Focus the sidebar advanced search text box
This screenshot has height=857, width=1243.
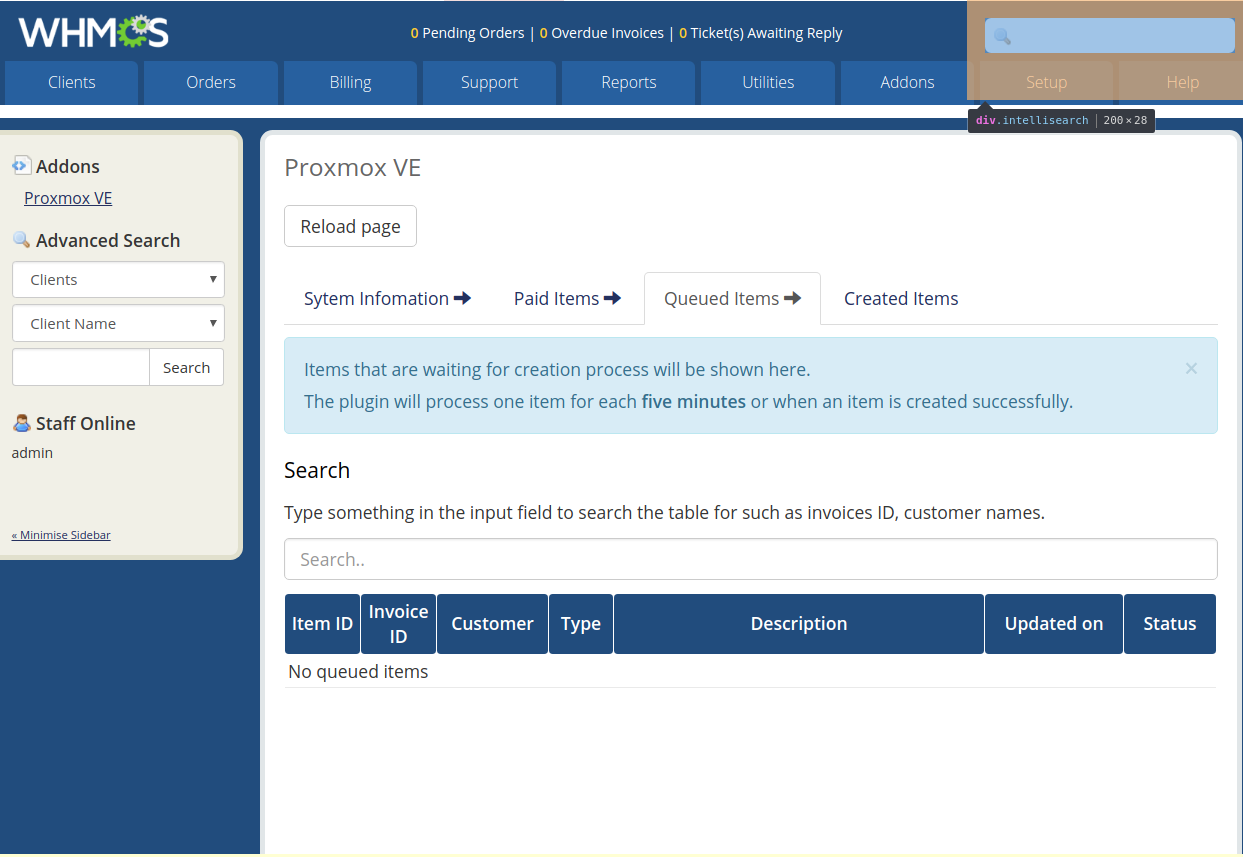(81, 367)
